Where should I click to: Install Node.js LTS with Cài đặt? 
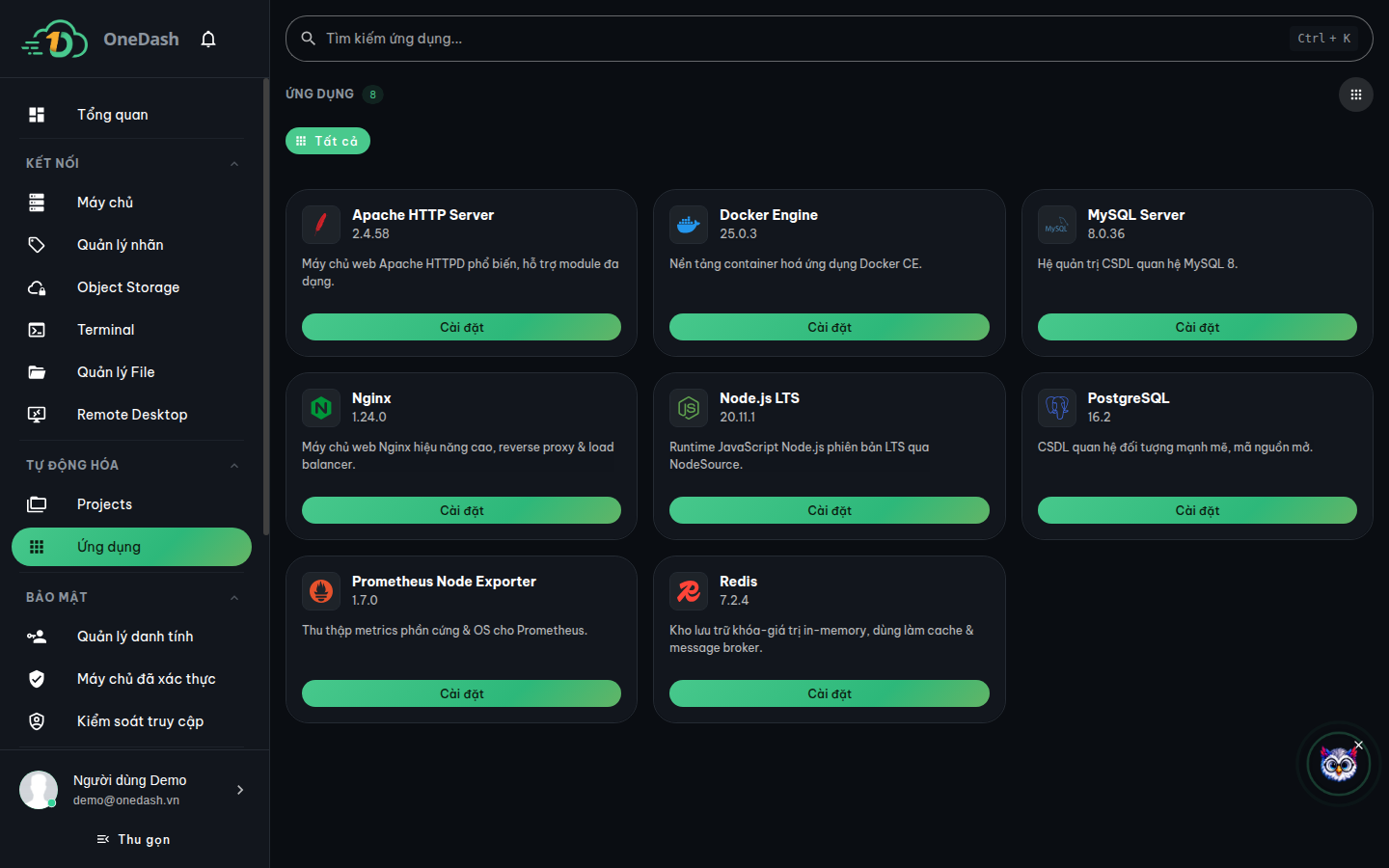[x=830, y=510]
